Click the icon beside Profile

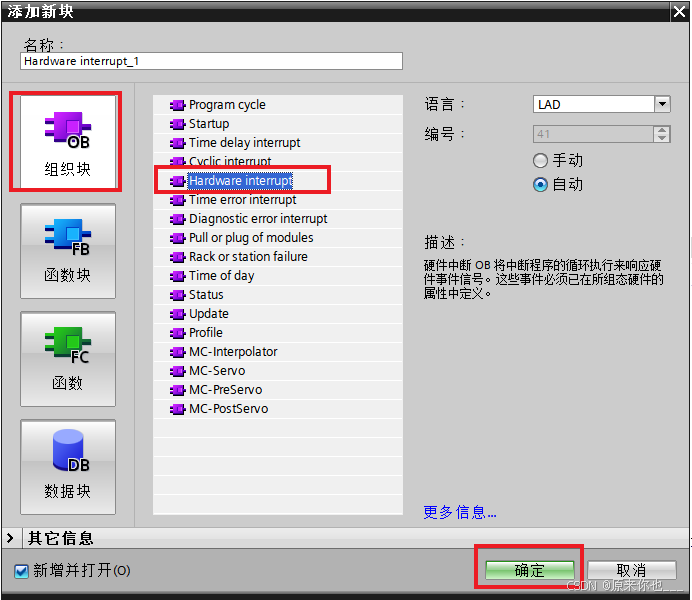177,333
